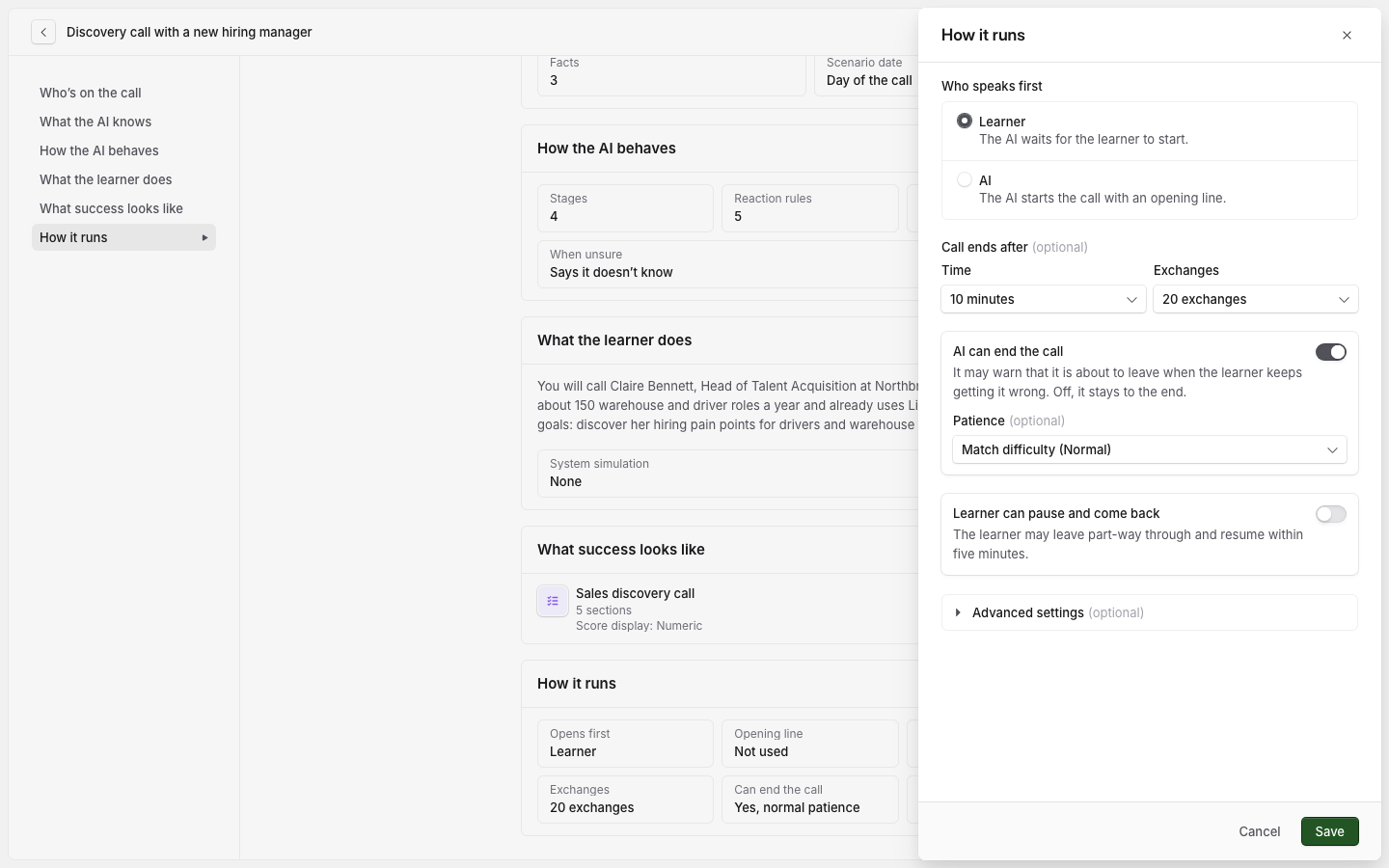
Task: Expand Advanced settings section
Action: pyautogui.click(x=1150, y=612)
